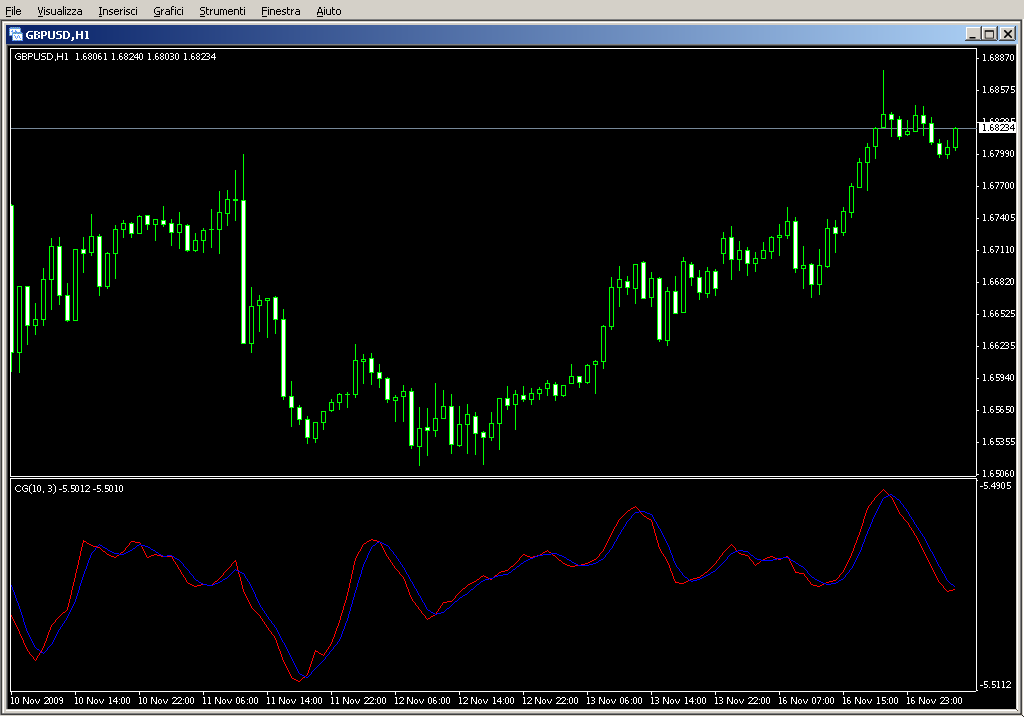Click the GBPUSD,H1 OHLC quote label
Screen dimensions: 1024x717
(115, 57)
